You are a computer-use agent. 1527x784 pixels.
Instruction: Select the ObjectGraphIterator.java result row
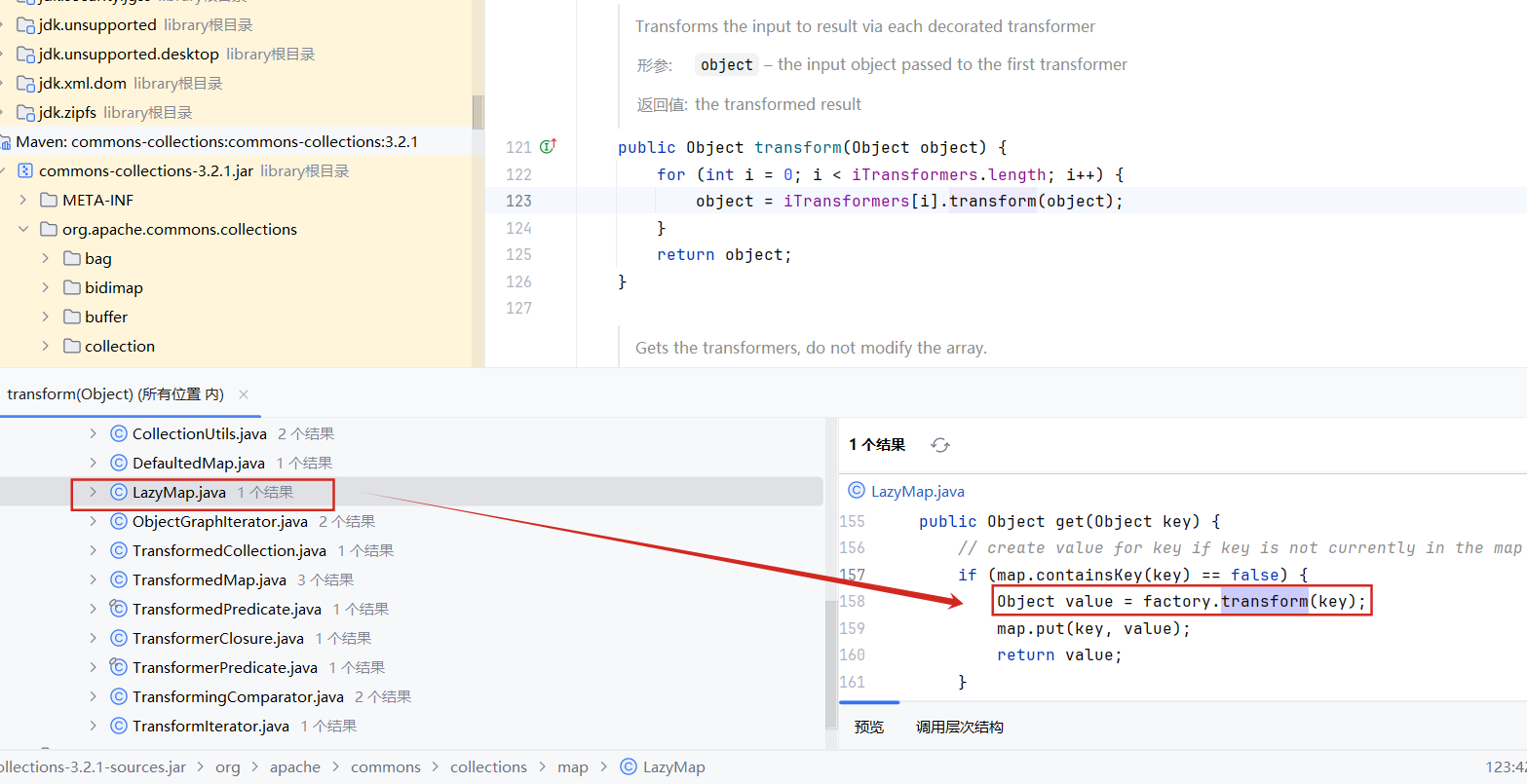[x=411, y=521]
